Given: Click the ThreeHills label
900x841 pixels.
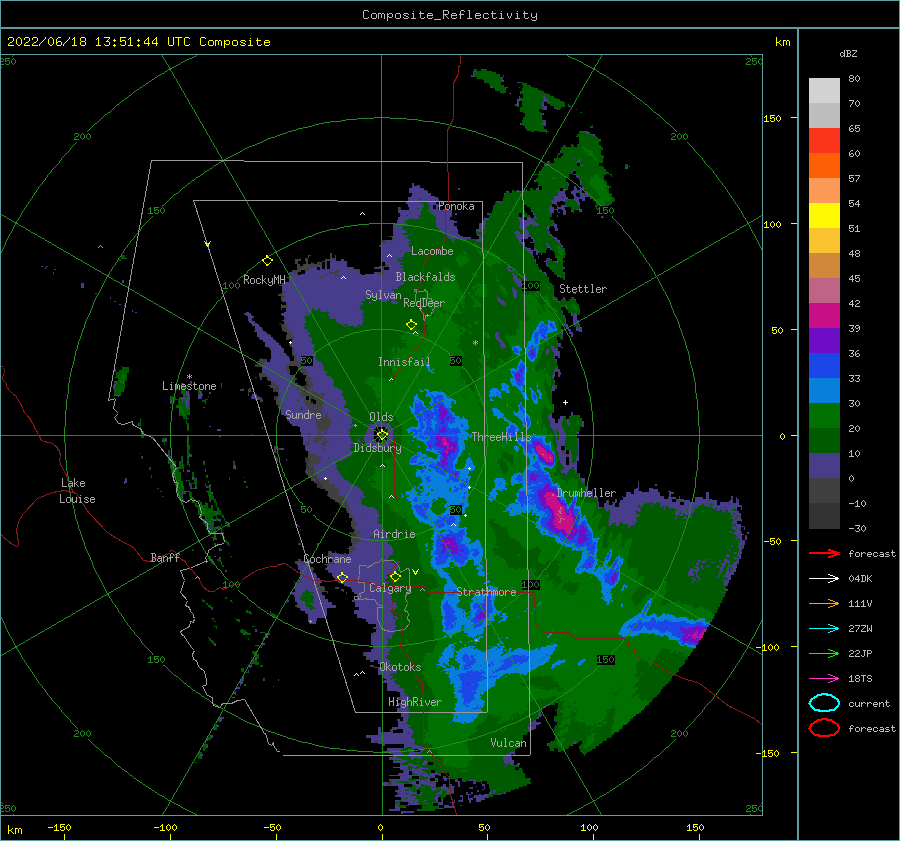Looking at the screenshot, I should [501, 437].
